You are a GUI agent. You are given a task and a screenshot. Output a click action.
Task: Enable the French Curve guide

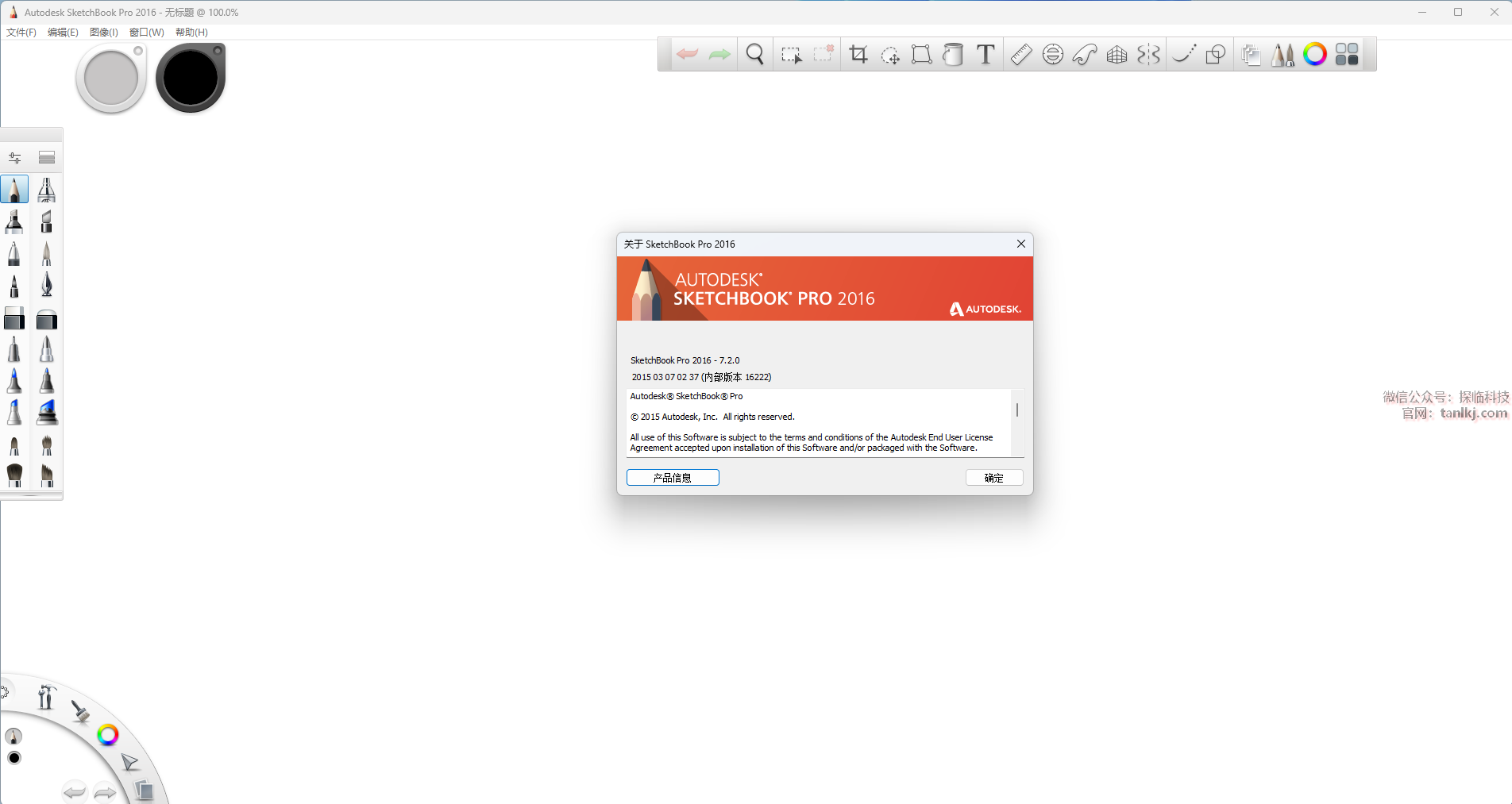[x=1085, y=54]
